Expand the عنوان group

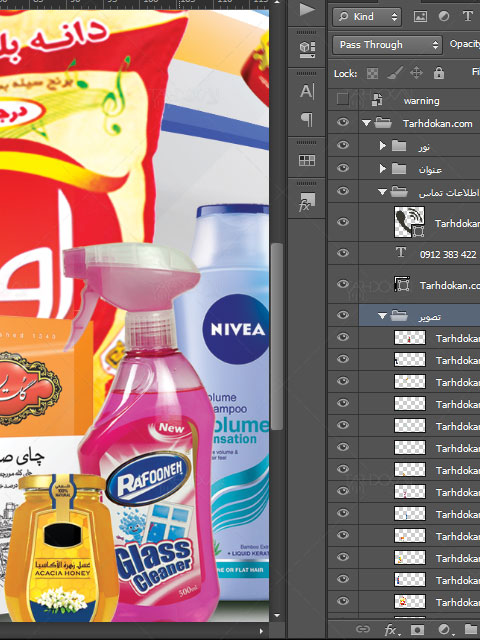(382, 168)
